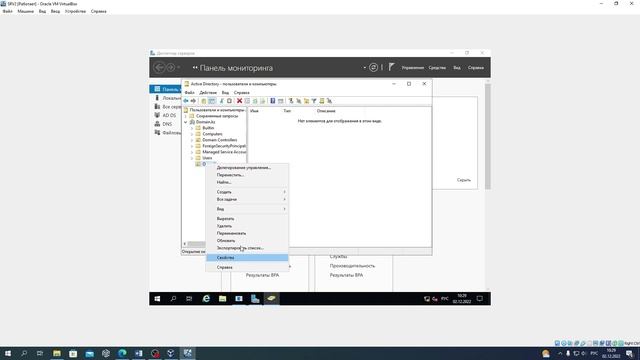Click the VM taskbar search icon
The image size is (640, 360).
pos(173,299)
